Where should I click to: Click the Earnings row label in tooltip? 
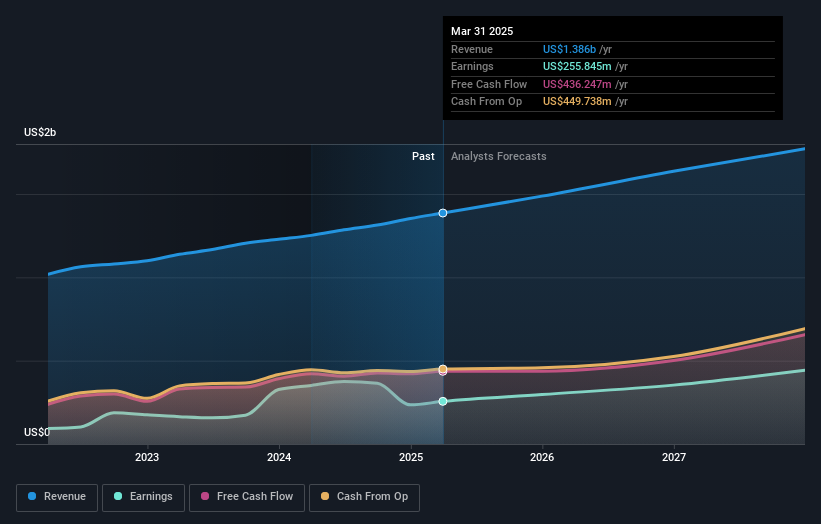click(472, 66)
